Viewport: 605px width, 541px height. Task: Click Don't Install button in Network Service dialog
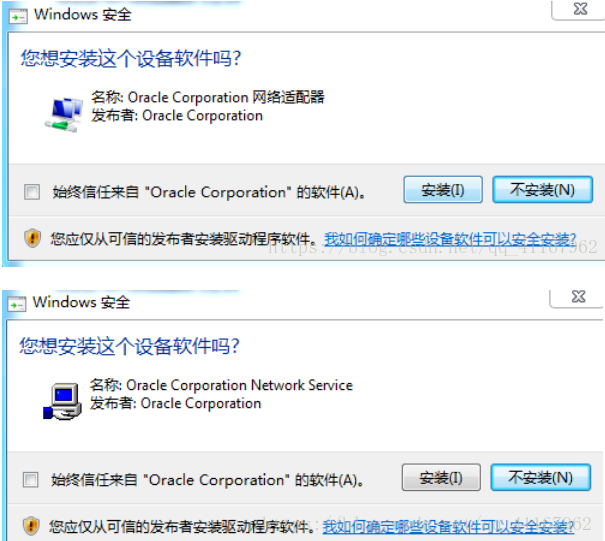(x=540, y=477)
